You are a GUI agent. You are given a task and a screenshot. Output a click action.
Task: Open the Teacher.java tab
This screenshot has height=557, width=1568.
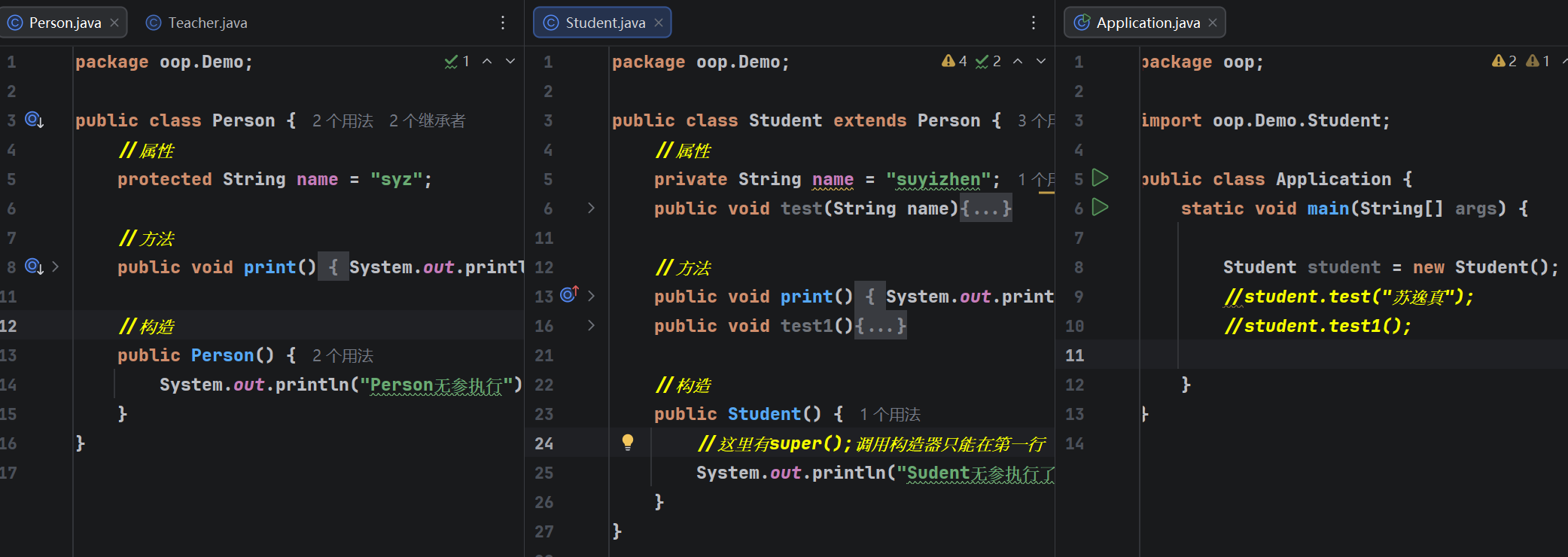coord(197,23)
